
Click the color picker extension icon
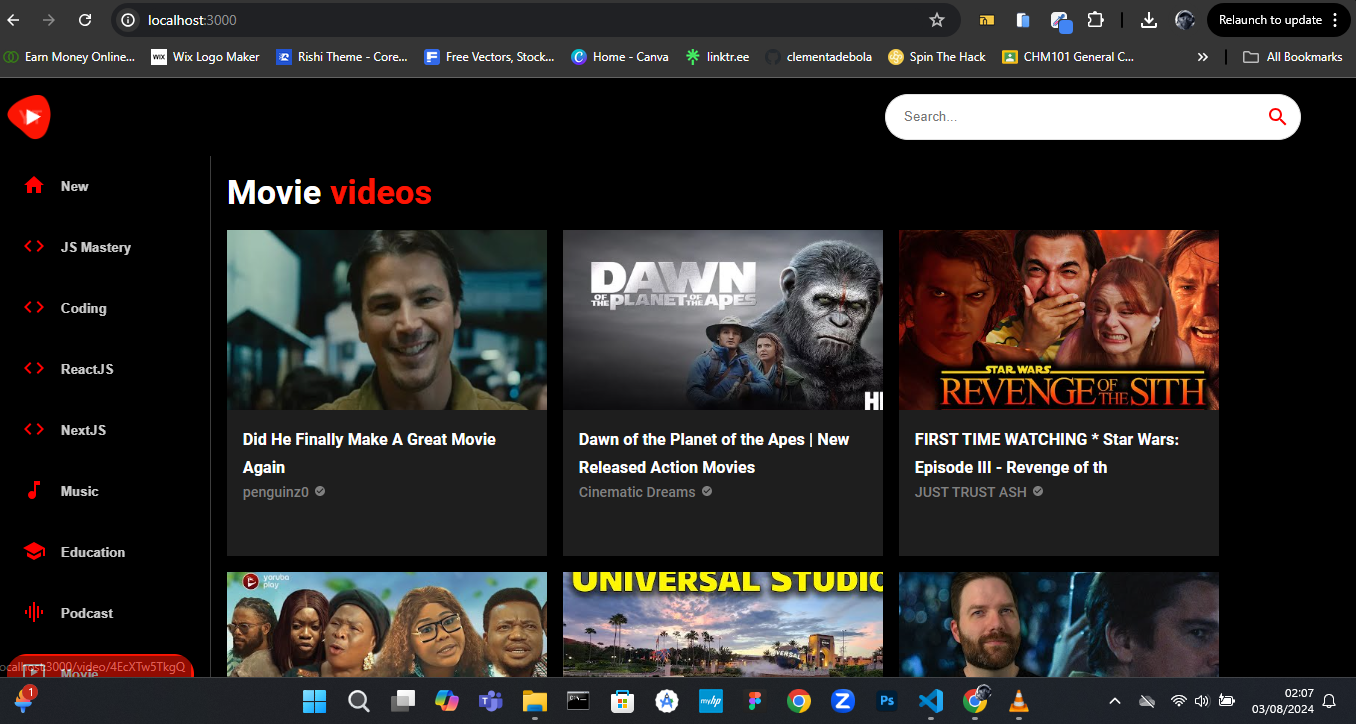[1060, 20]
